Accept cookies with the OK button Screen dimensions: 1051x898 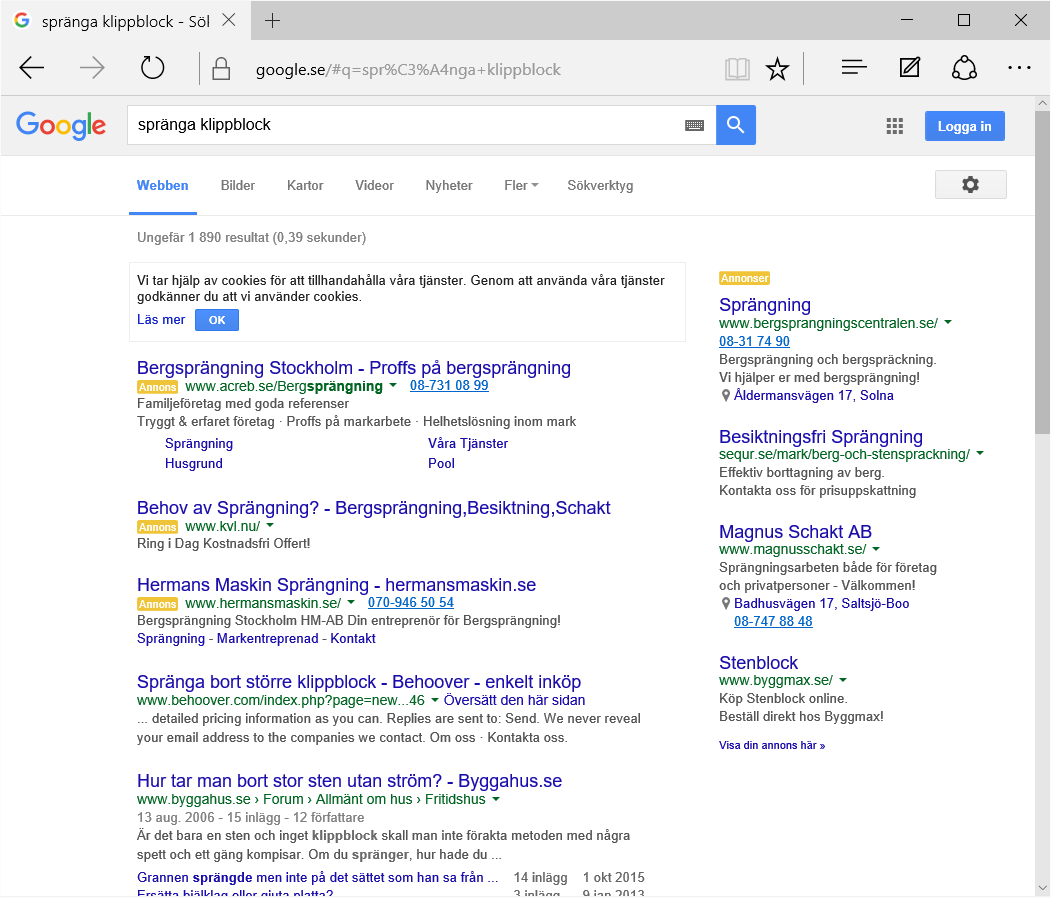pos(217,320)
